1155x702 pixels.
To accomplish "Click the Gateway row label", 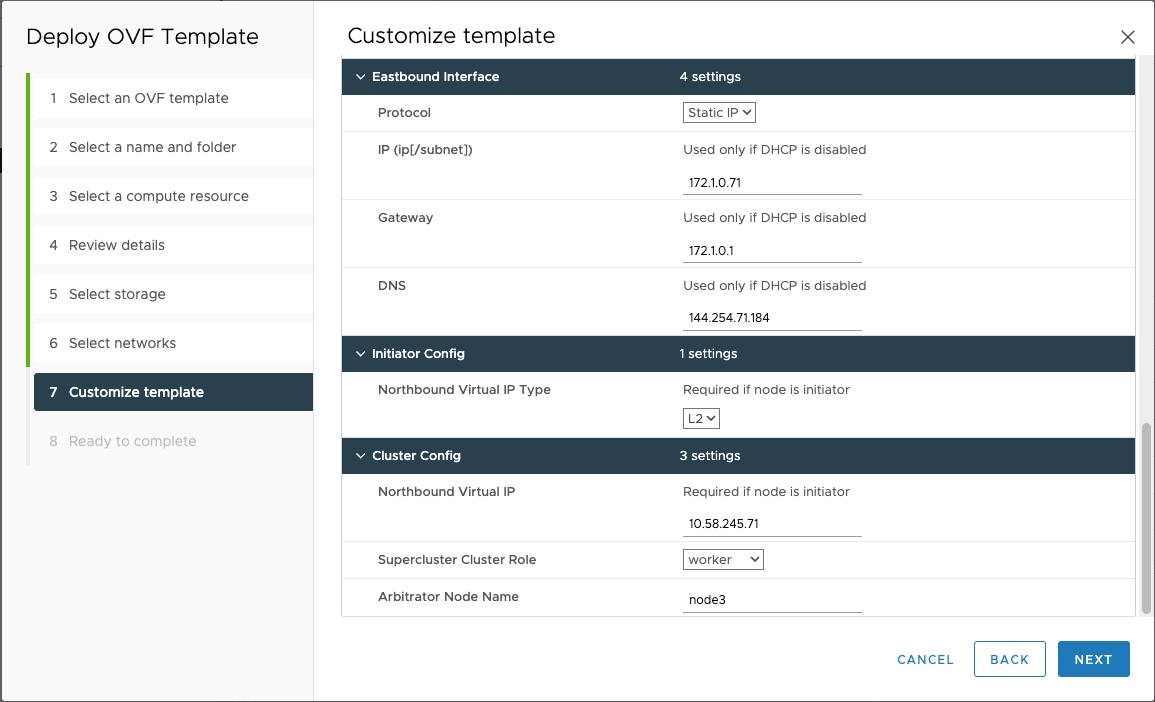I will coord(405,217).
